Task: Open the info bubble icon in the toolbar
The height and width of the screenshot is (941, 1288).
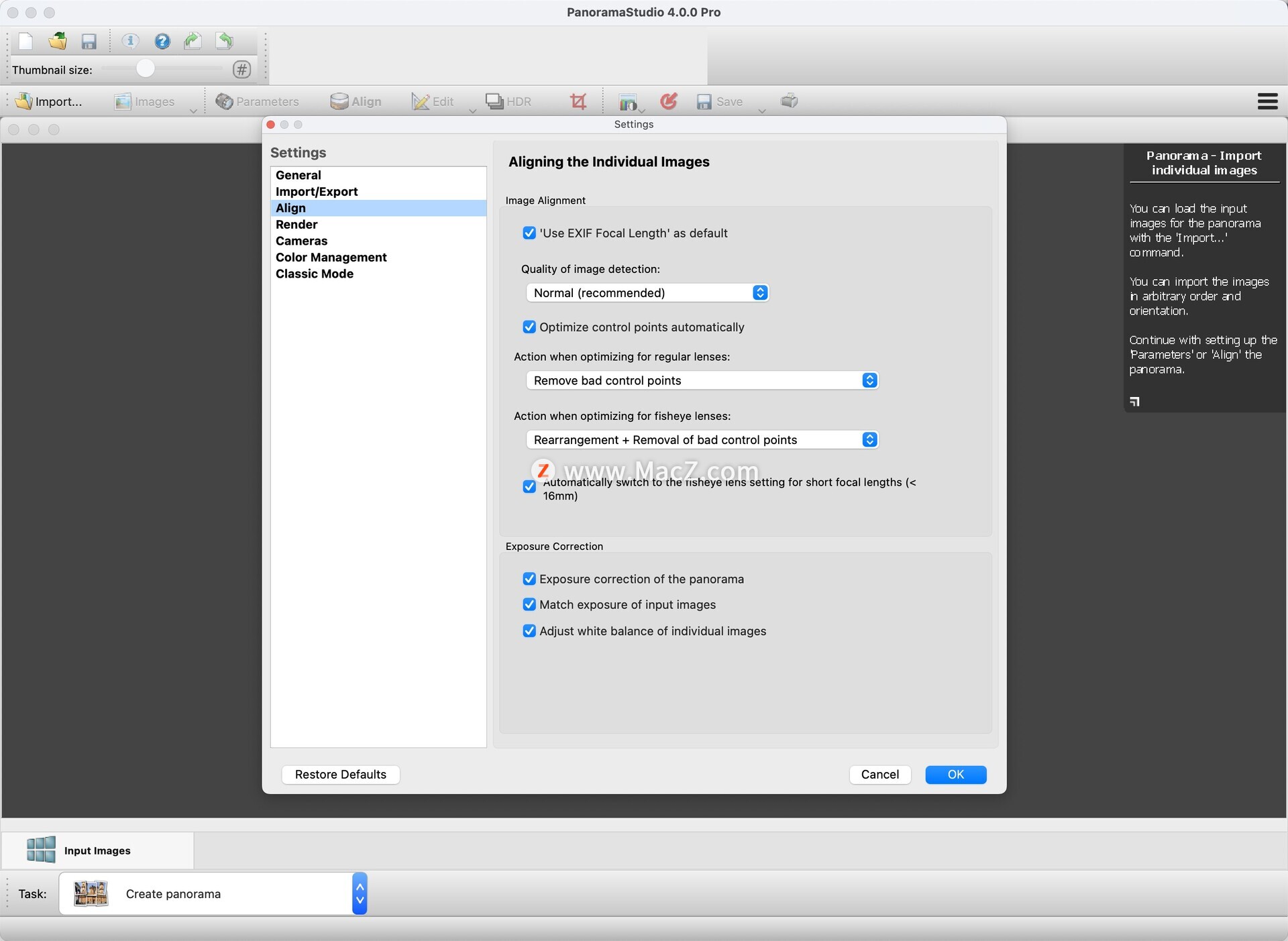Action: 130,42
